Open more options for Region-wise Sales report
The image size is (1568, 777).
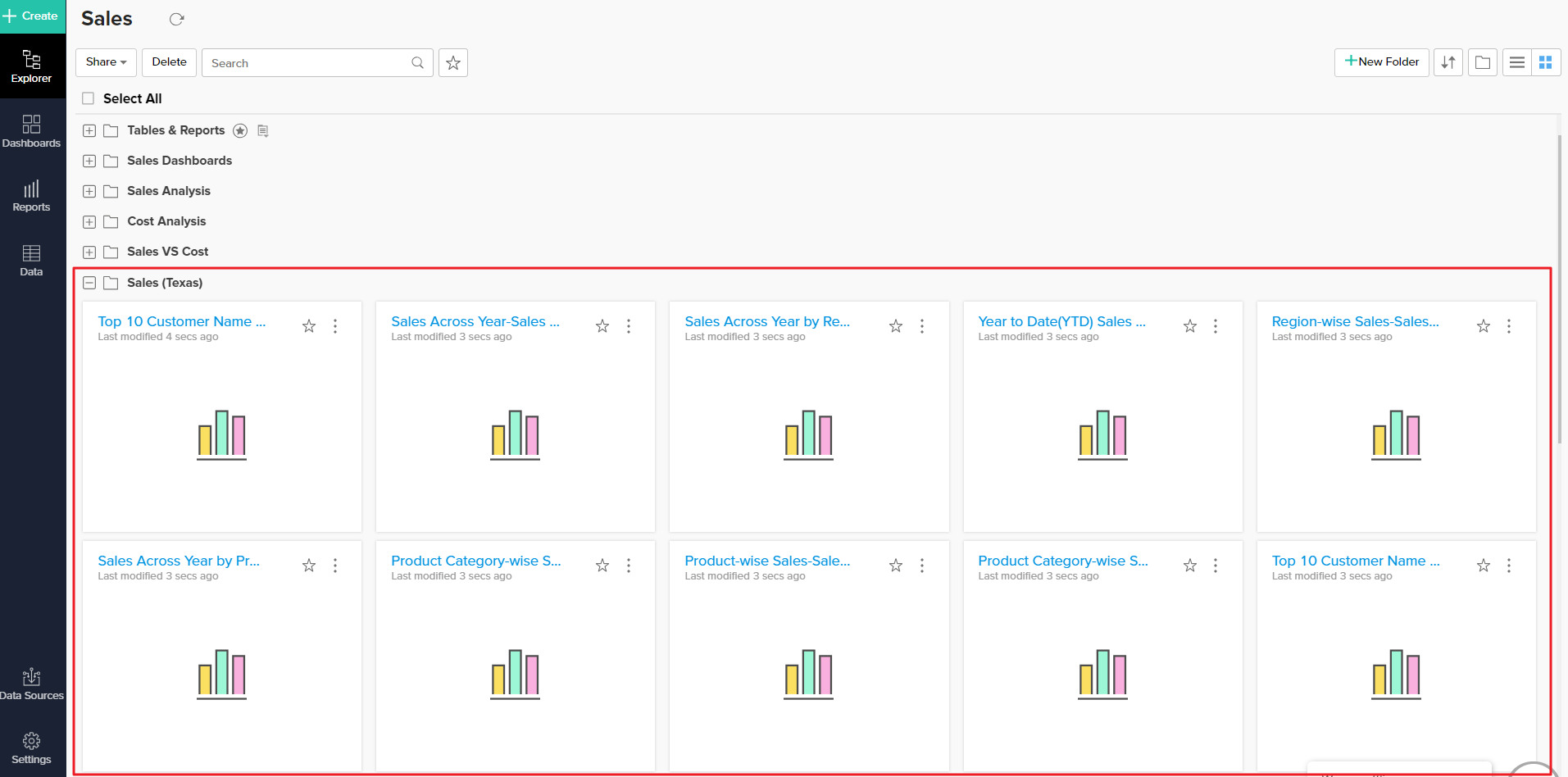pos(1508,326)
